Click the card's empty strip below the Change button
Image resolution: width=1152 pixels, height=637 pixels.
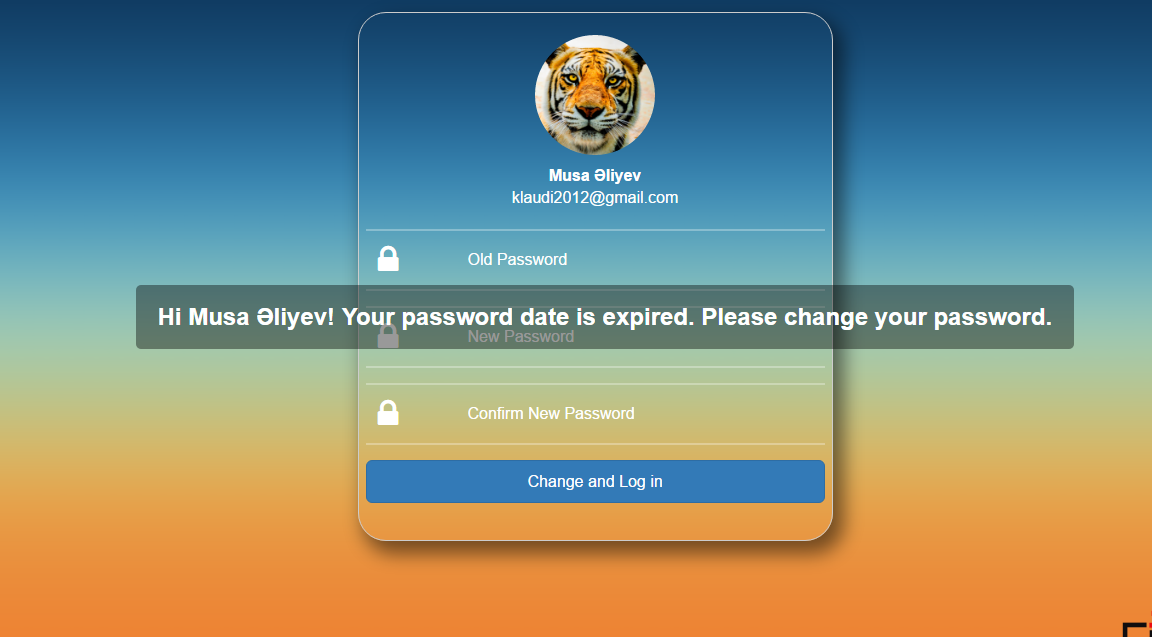point(595,521)
